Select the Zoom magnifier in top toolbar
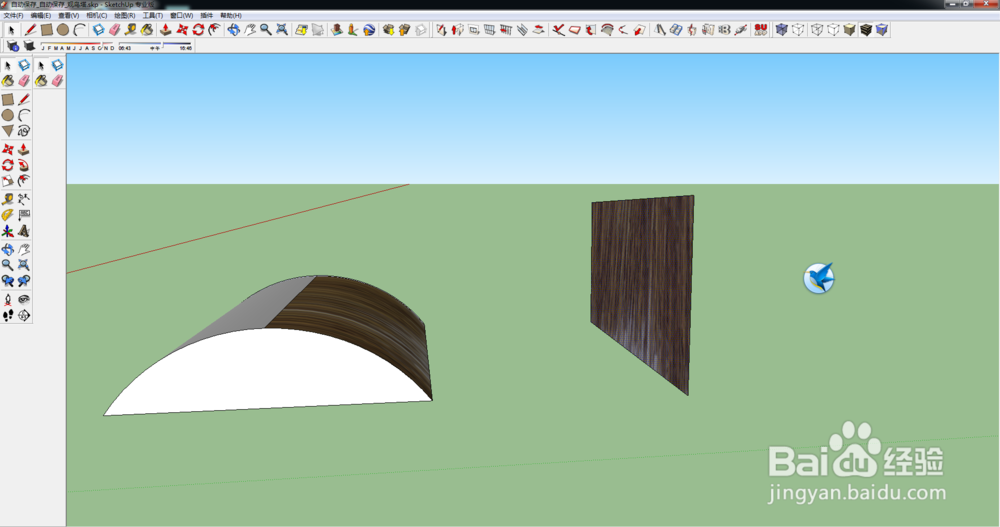The width and height of the screenshot is (1000, 527). tap(265, 30)
